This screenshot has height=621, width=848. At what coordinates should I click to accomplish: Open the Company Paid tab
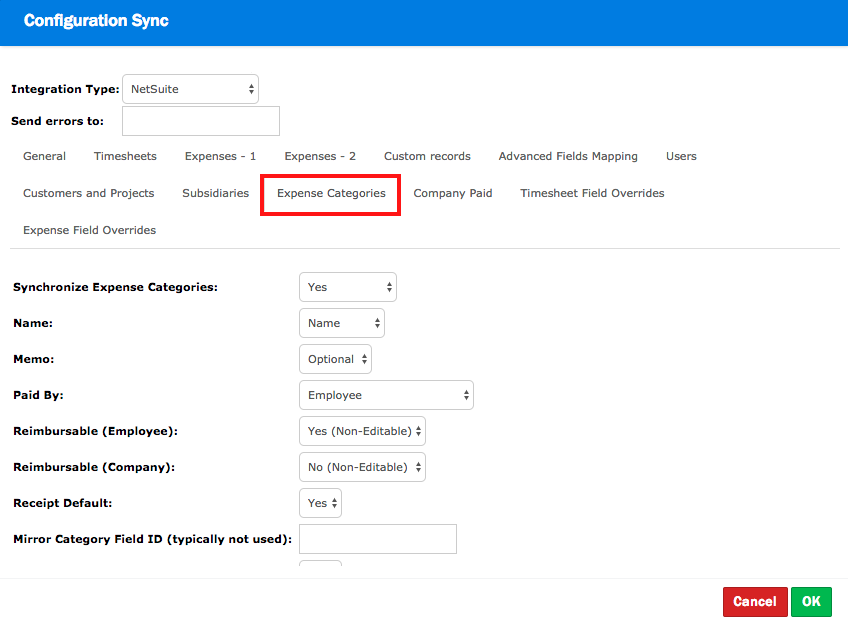[453, 193]
